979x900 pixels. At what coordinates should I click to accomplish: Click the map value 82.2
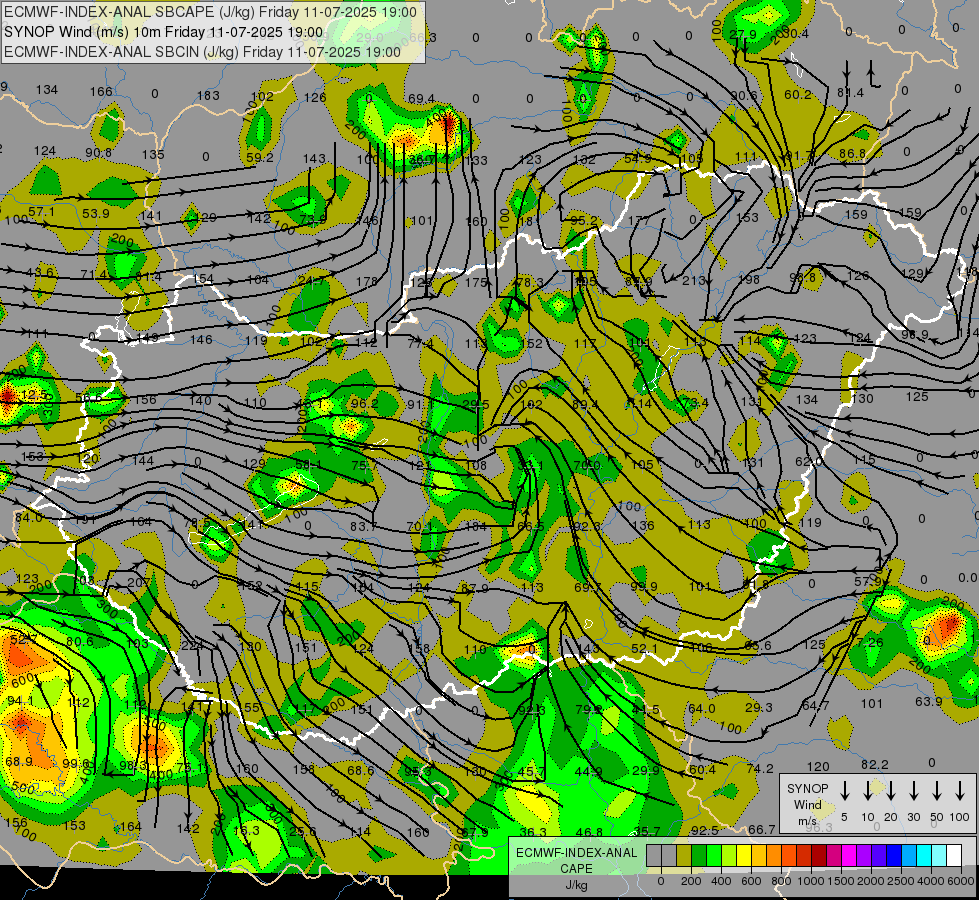point(875,764)
